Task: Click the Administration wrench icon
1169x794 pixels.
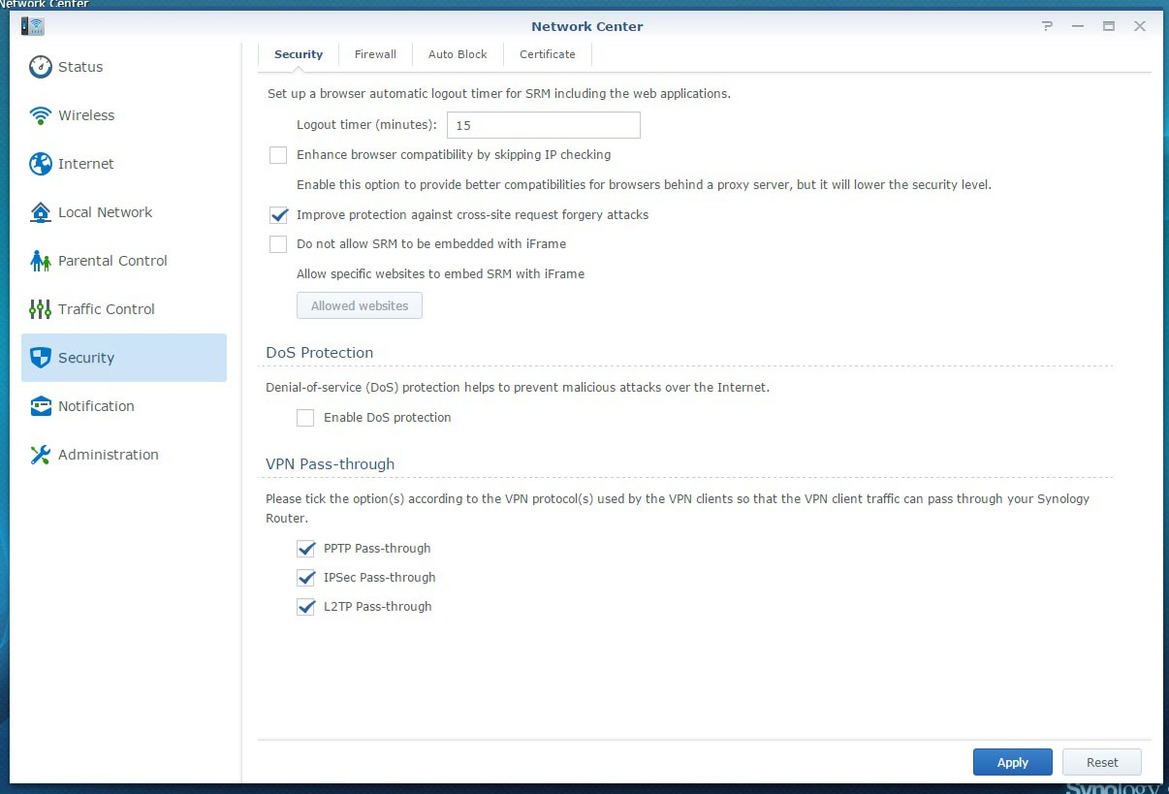Action: [40, 455]
